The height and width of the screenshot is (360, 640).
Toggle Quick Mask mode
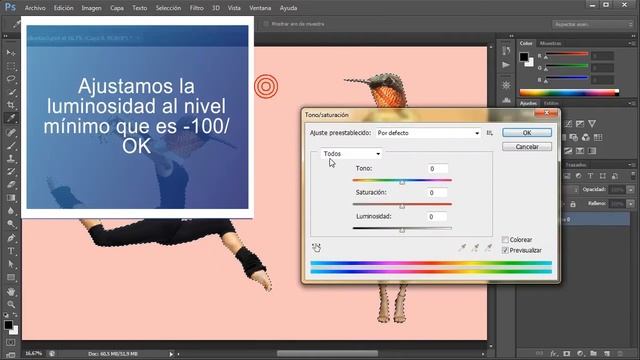(x=11, y=342)
